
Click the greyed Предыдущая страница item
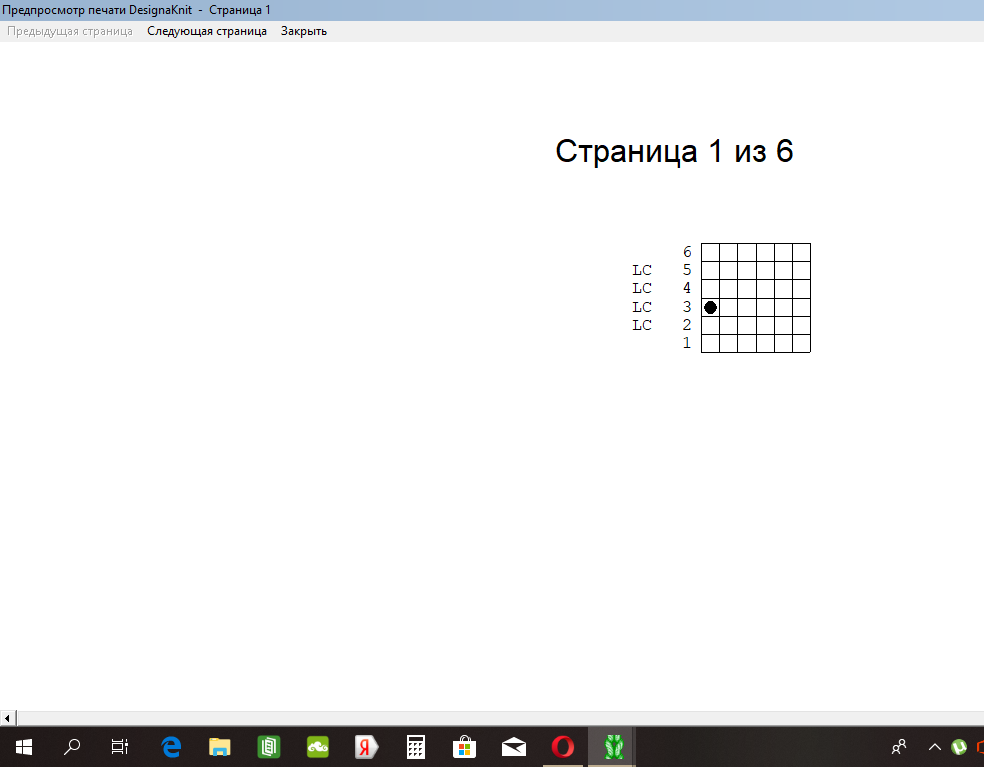[x=70, y=31]
